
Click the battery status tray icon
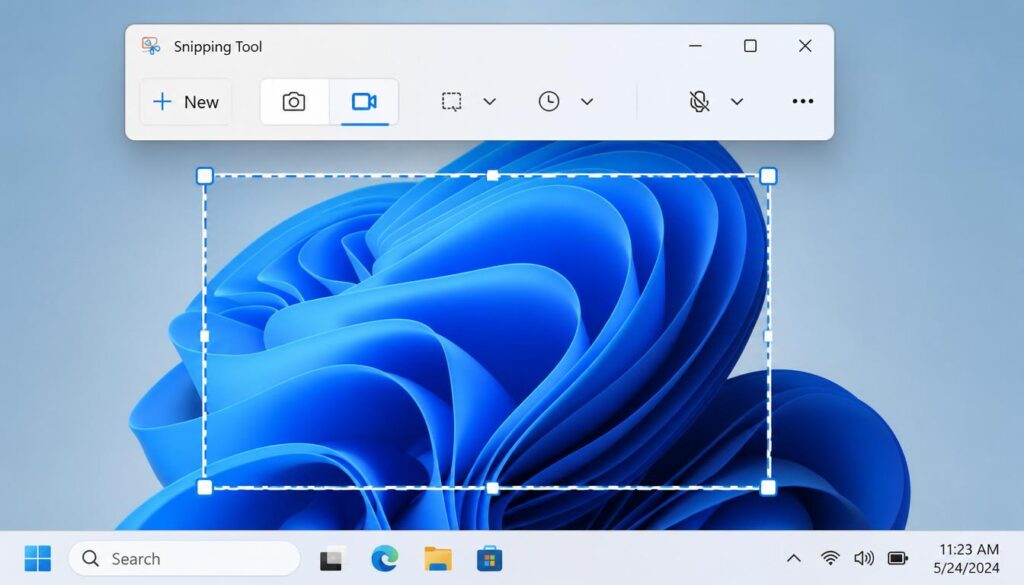[898, 558]
